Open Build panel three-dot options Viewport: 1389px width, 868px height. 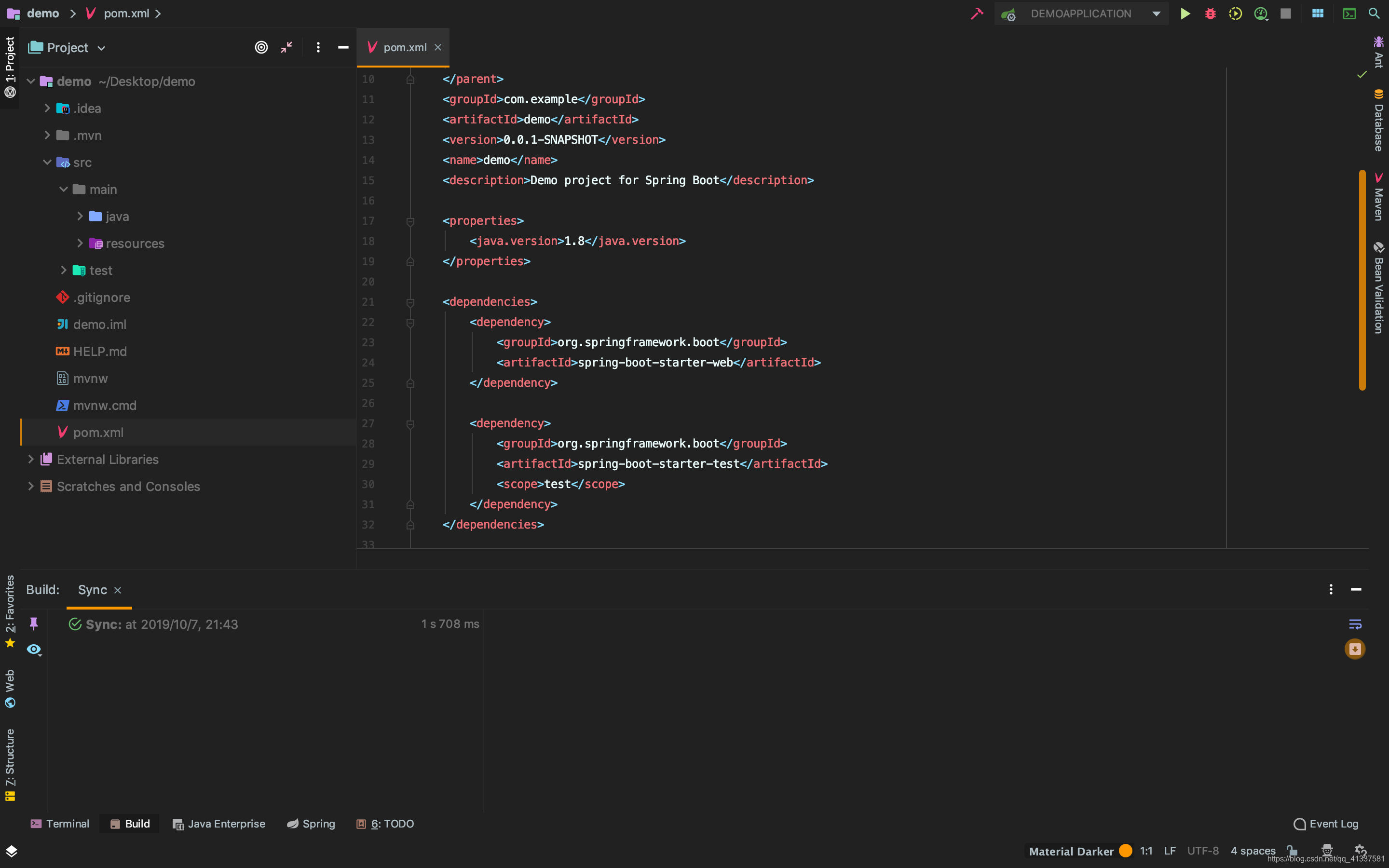tap(1331, 590)
